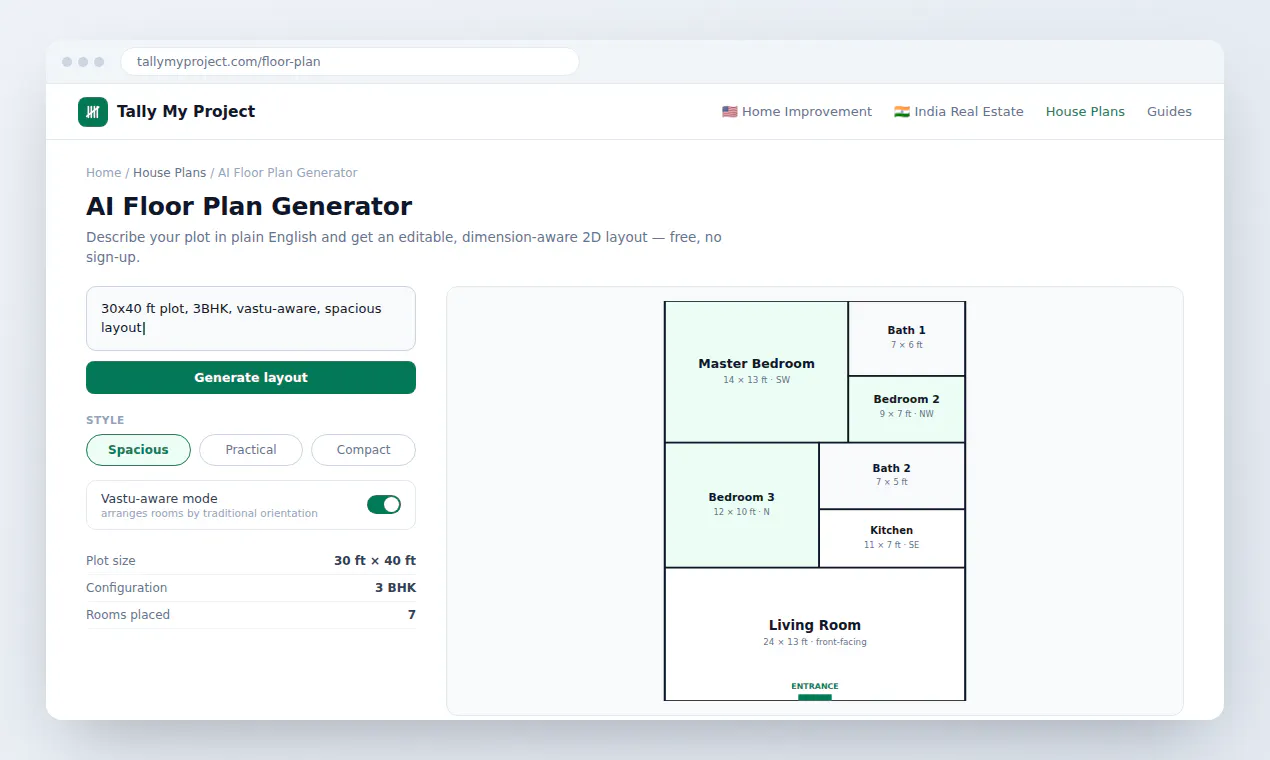Viewport: 1270px width, 760px height.
Task: Select the Master Bedroom room in plan
Action: click(x=756, y=372)
